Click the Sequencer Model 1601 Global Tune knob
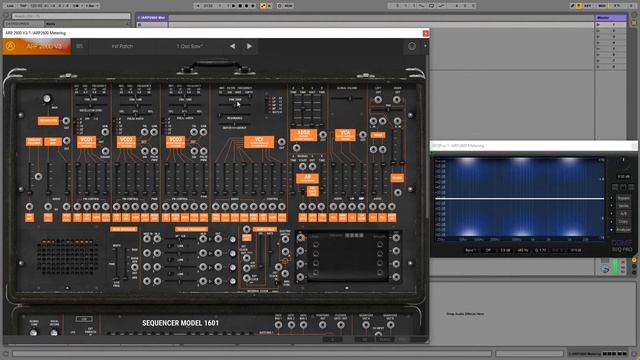The image size is (640, 360). (x=33, y=333)
